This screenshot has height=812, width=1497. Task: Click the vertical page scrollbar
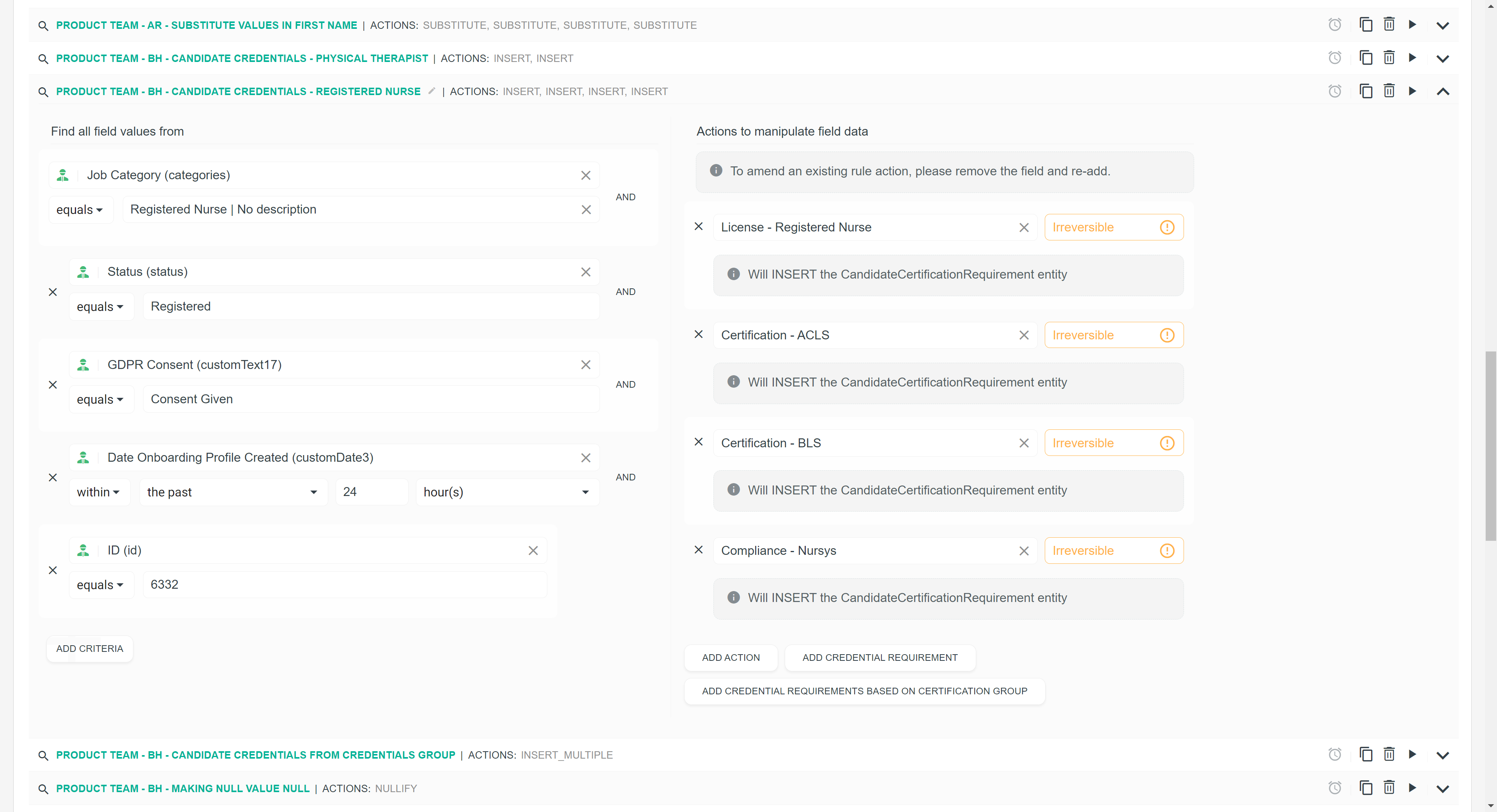1491,446
